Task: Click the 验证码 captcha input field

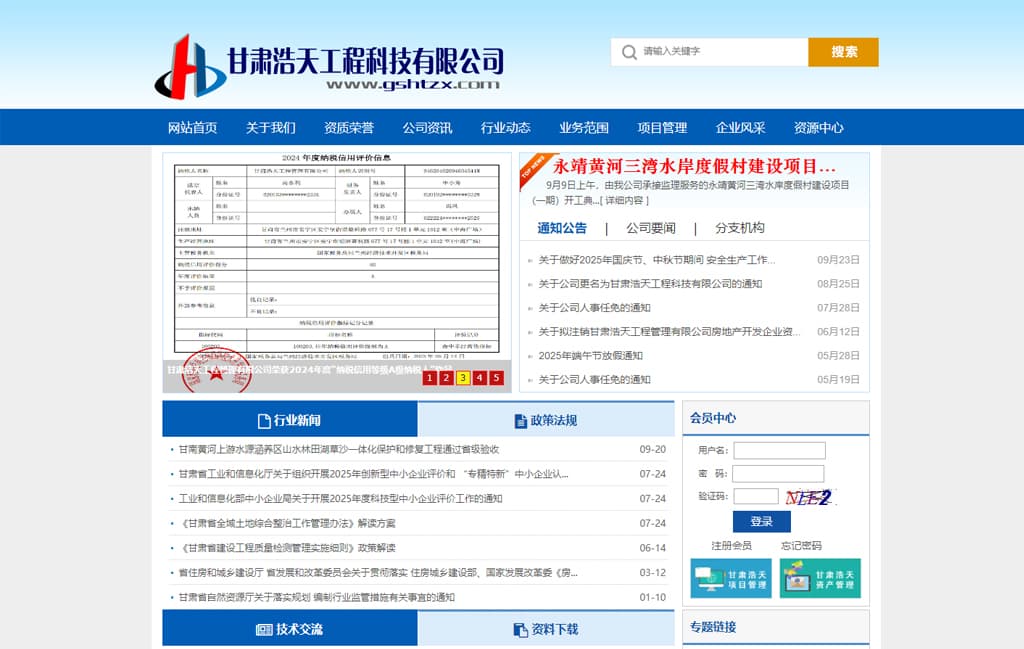Action: [x=756, y=497]
